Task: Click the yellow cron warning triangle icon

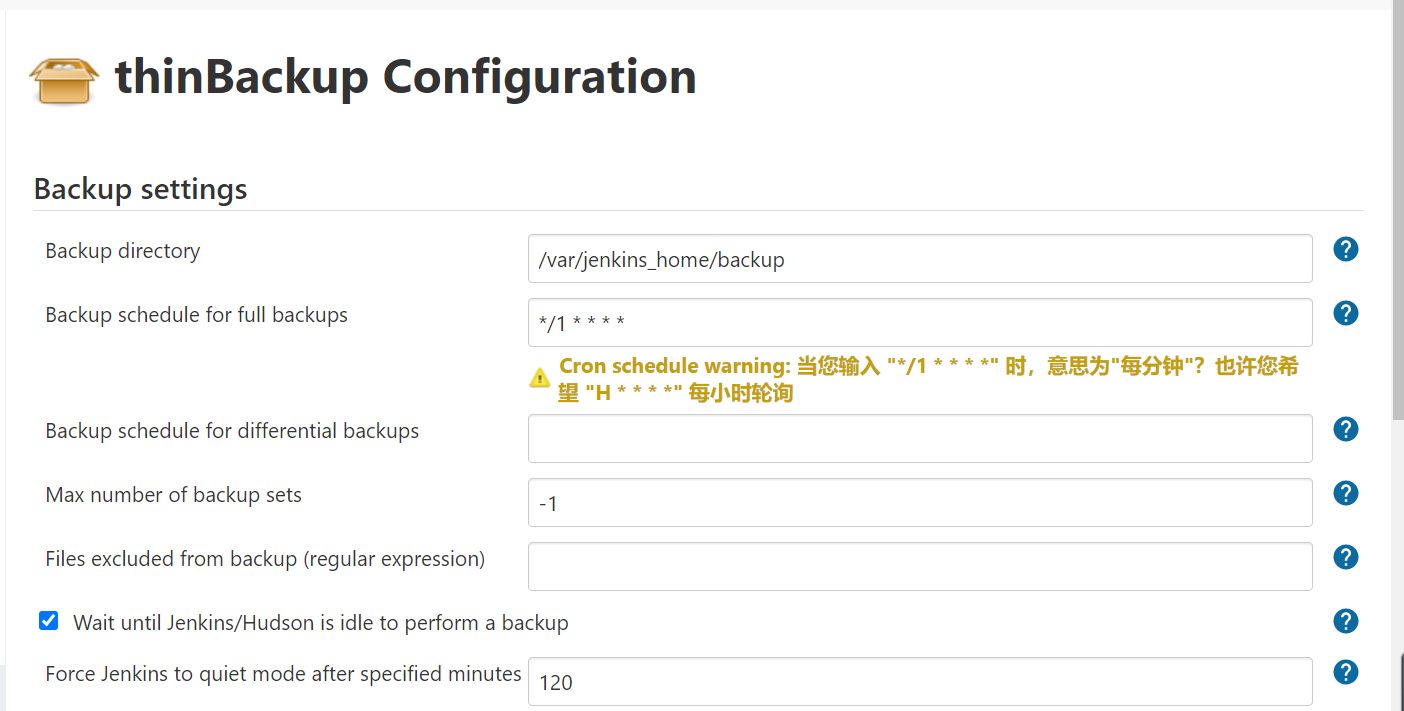Action: (540, 378)
